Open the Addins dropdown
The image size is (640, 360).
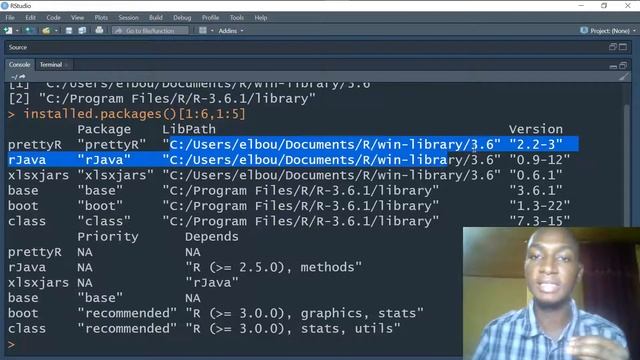point(231,31)
